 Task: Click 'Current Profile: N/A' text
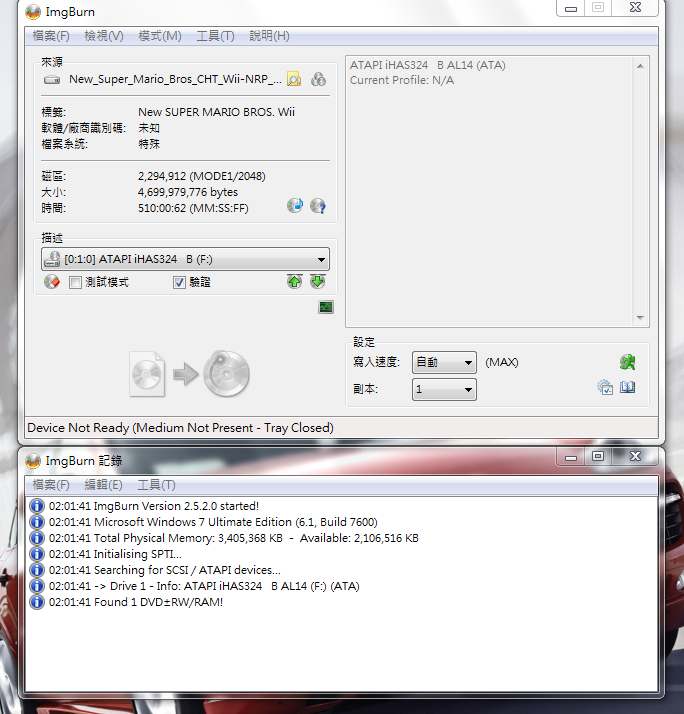pos(402,80)
